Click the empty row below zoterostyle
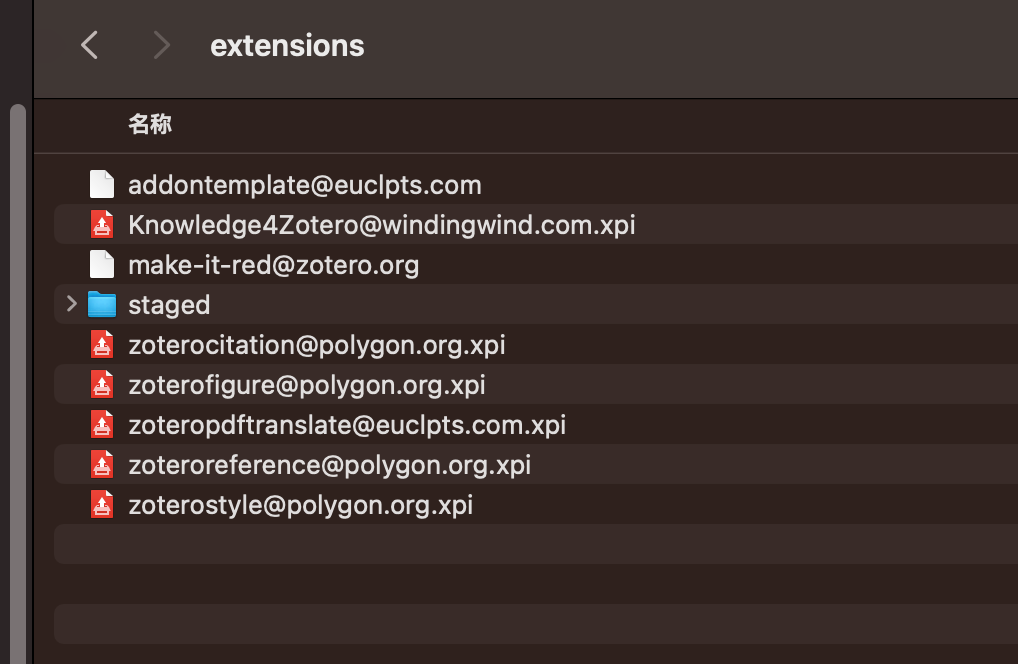The height and width of the screenshot is (664, 1018). click(x=536, y=545)
